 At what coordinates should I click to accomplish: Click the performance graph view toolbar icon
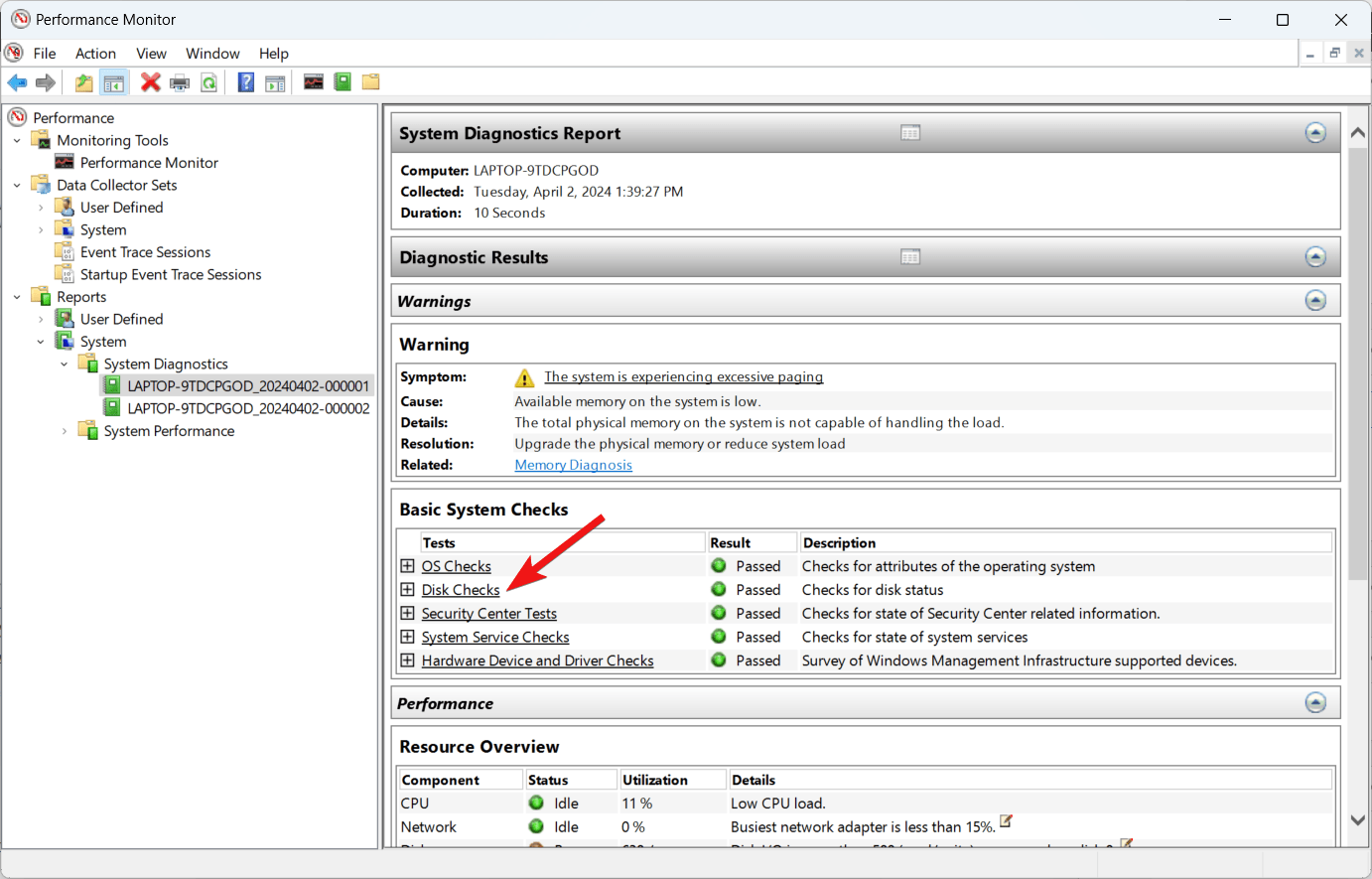(314, 82)
